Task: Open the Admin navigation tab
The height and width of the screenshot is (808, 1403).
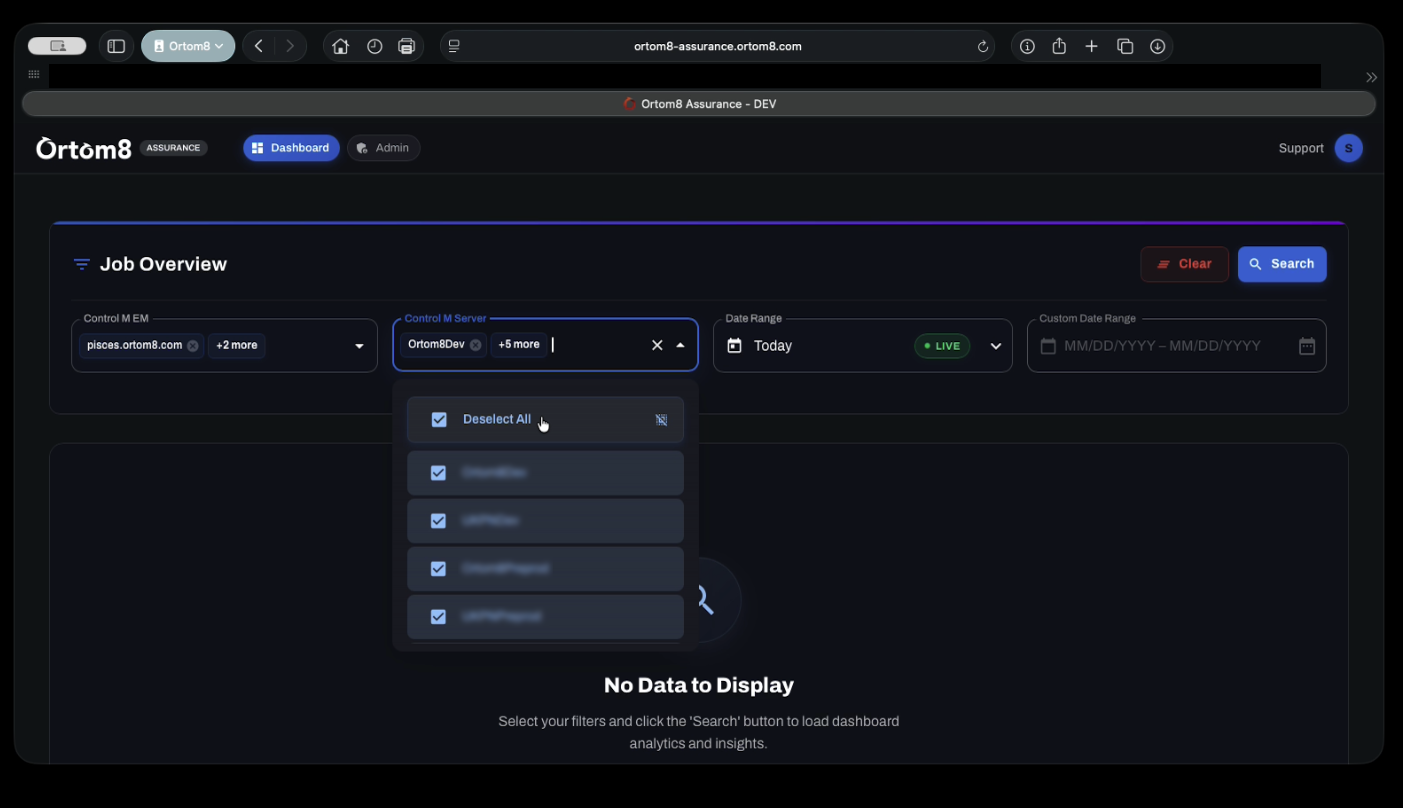Action: [x=383, y=148]
